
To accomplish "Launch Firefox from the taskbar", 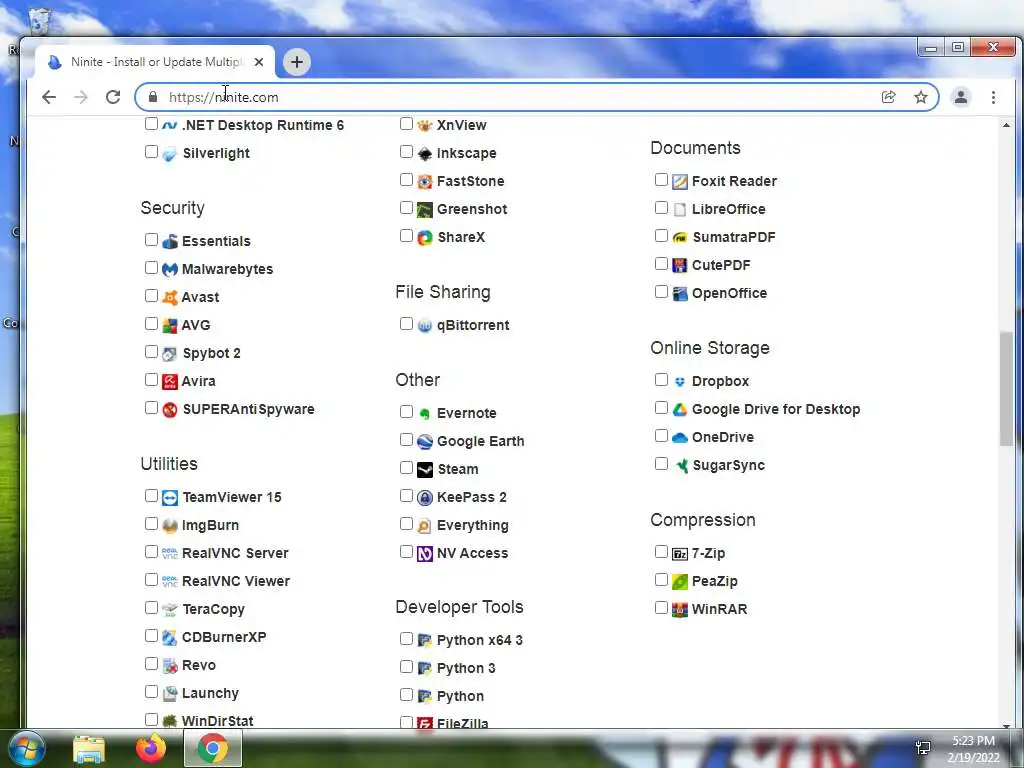I will [151, 749].
